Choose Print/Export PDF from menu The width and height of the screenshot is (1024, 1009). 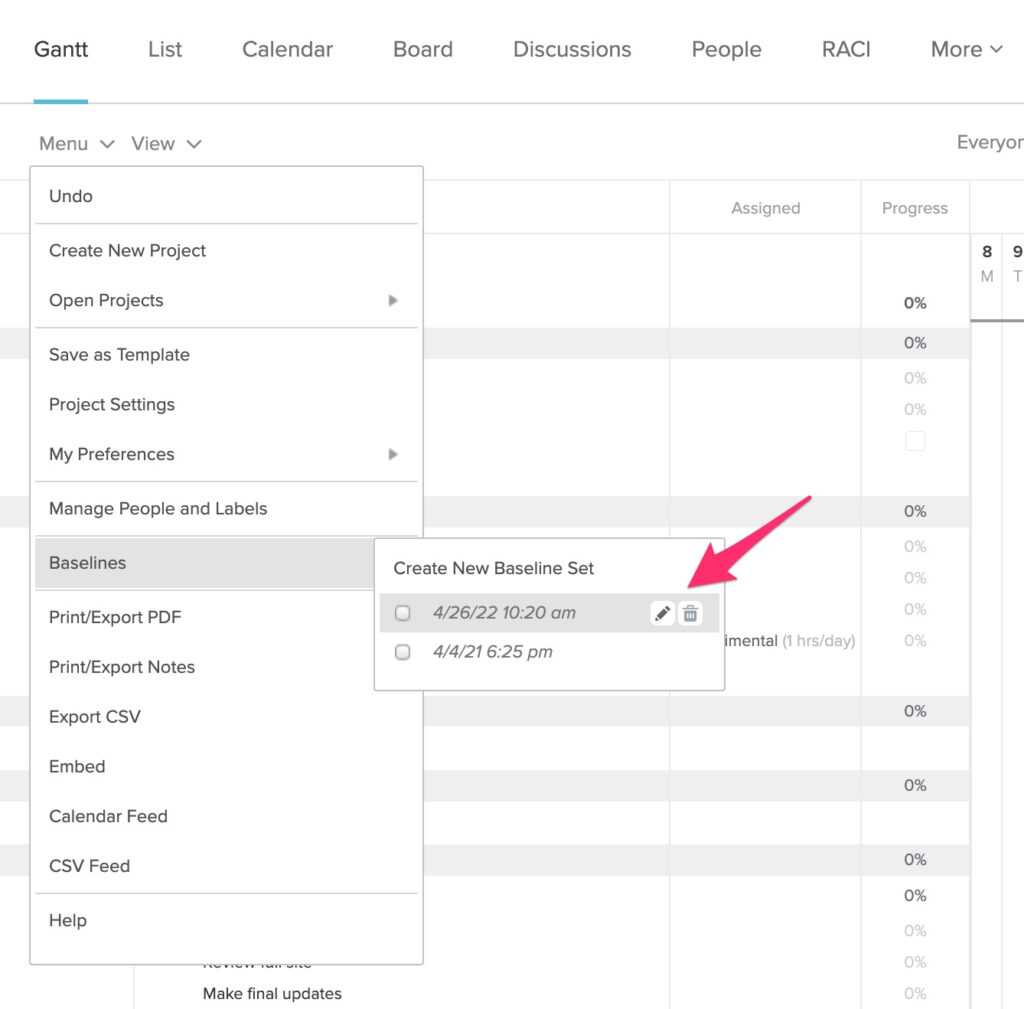point(115,617)
